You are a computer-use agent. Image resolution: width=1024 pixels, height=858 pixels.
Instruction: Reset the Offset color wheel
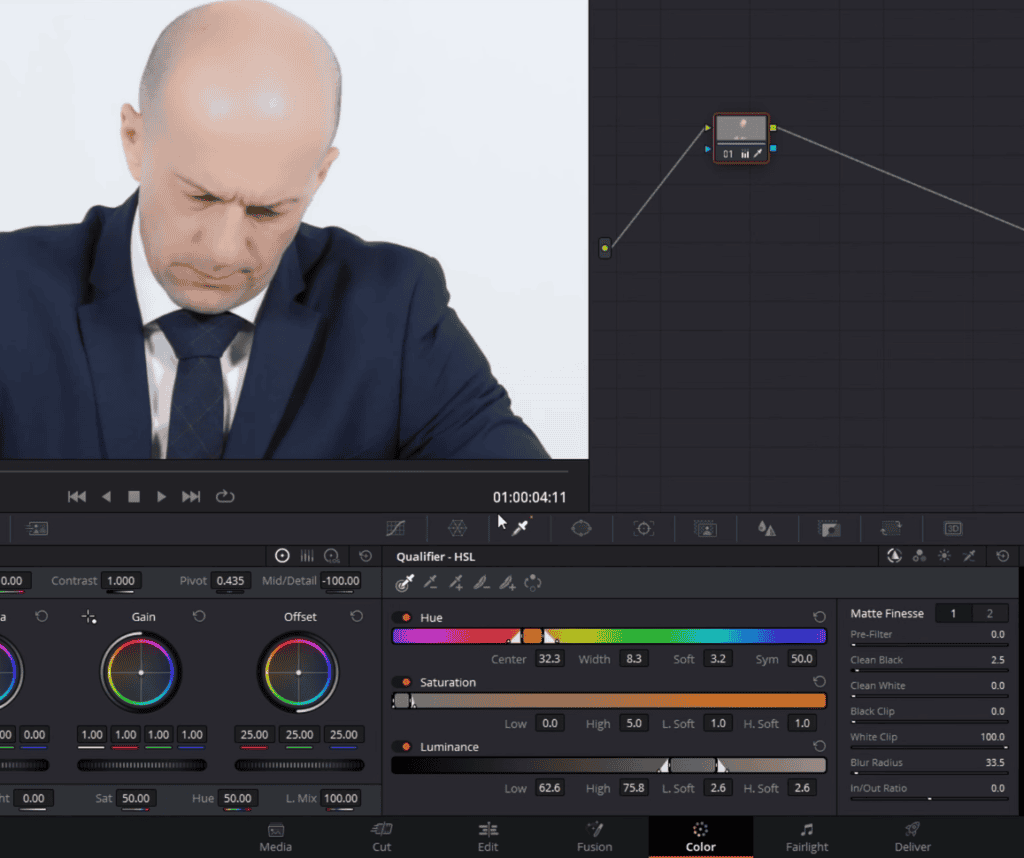[x=357, y=616]
